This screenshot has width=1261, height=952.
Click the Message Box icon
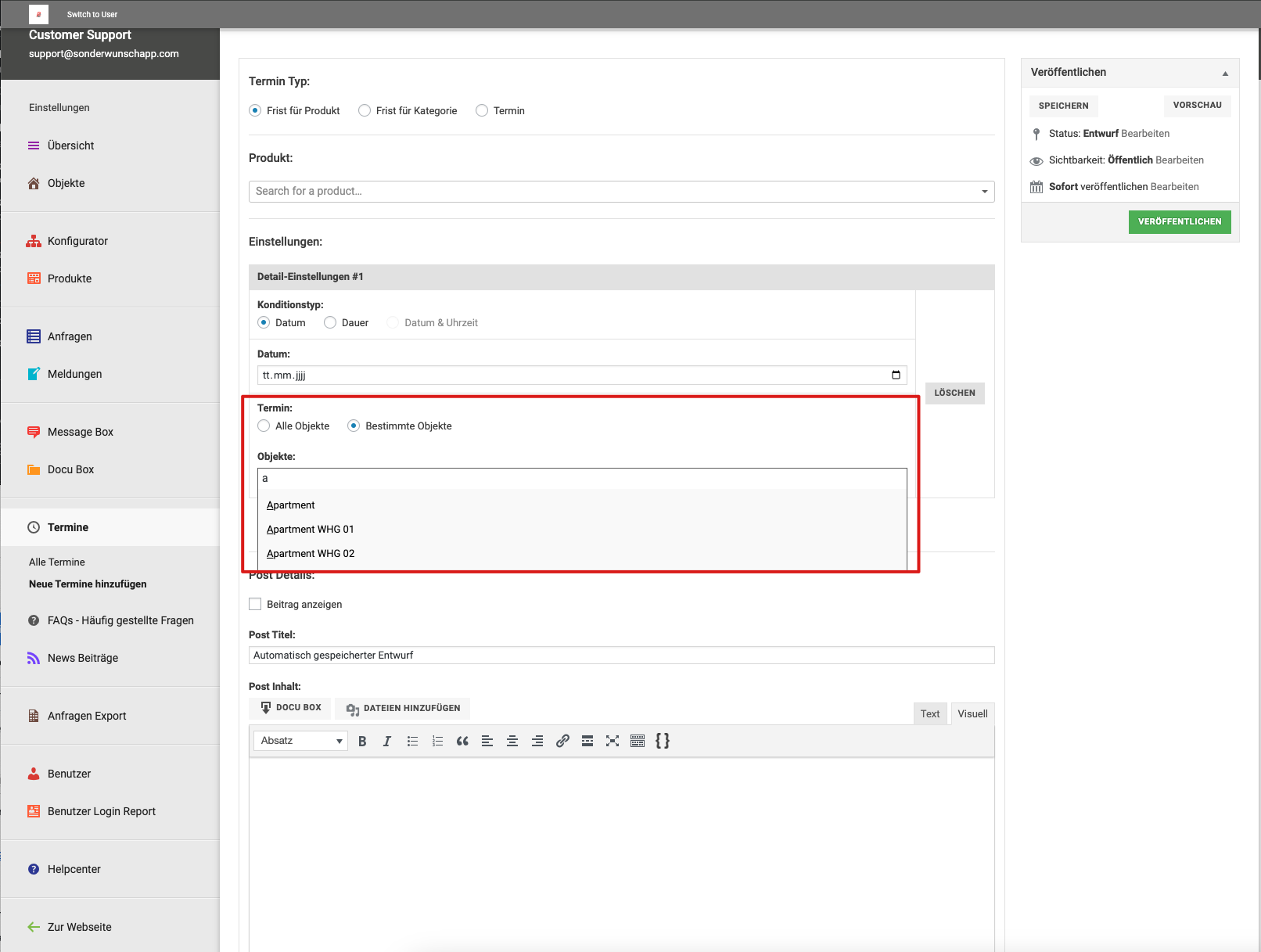(34, 432)
